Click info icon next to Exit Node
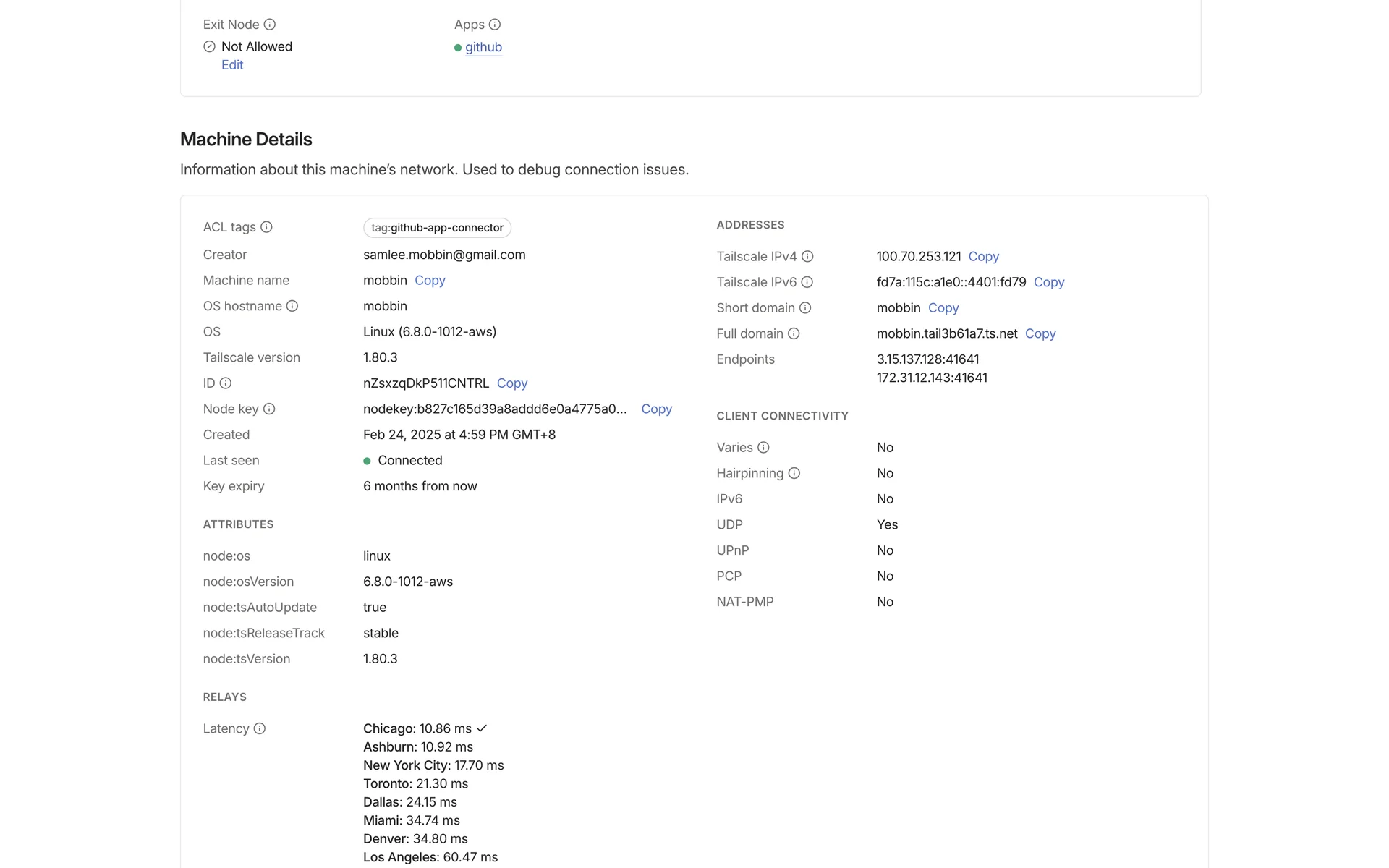 click(x=269, y=25)
